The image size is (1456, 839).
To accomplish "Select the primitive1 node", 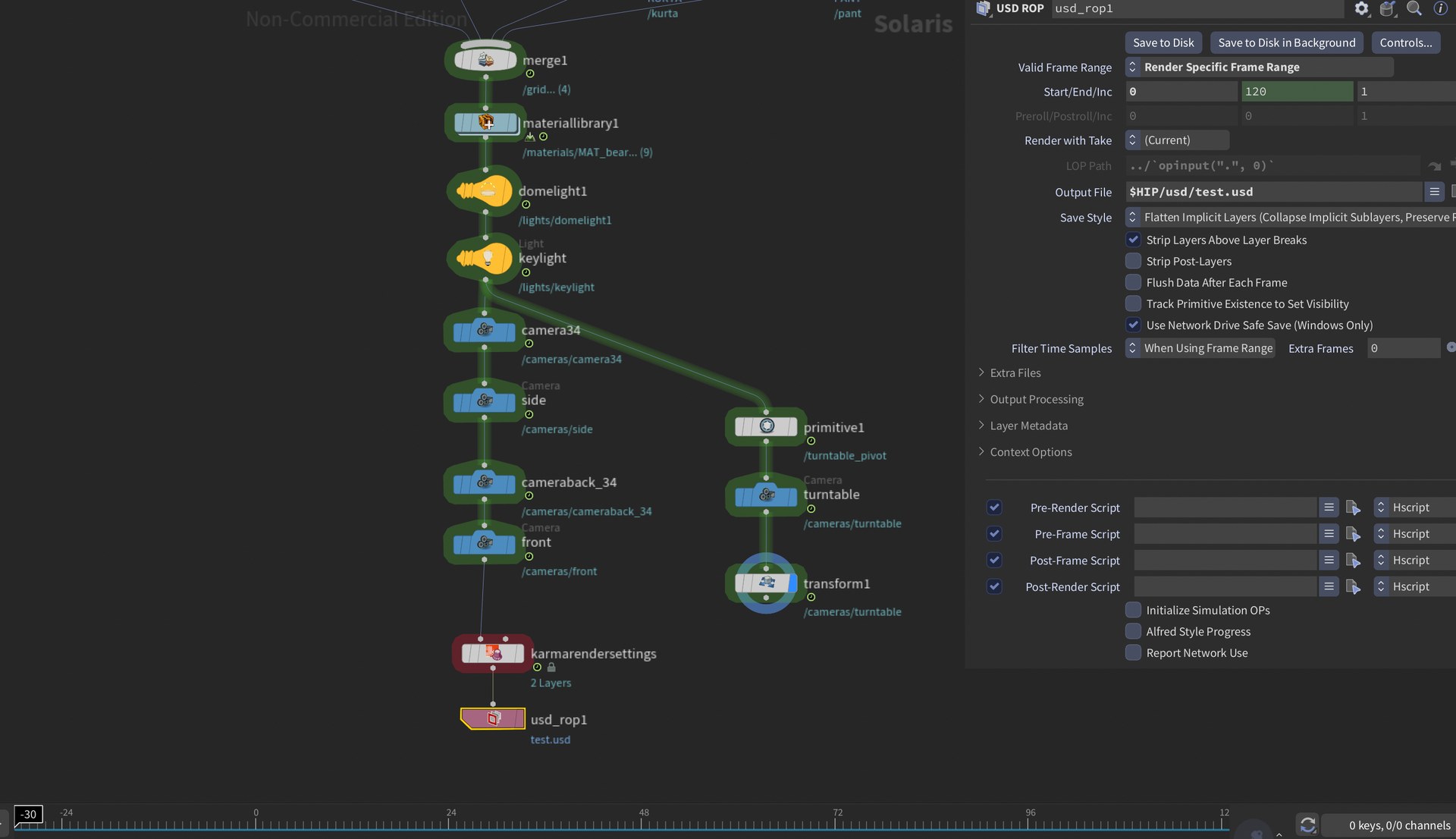I will [x=767, y=426].
